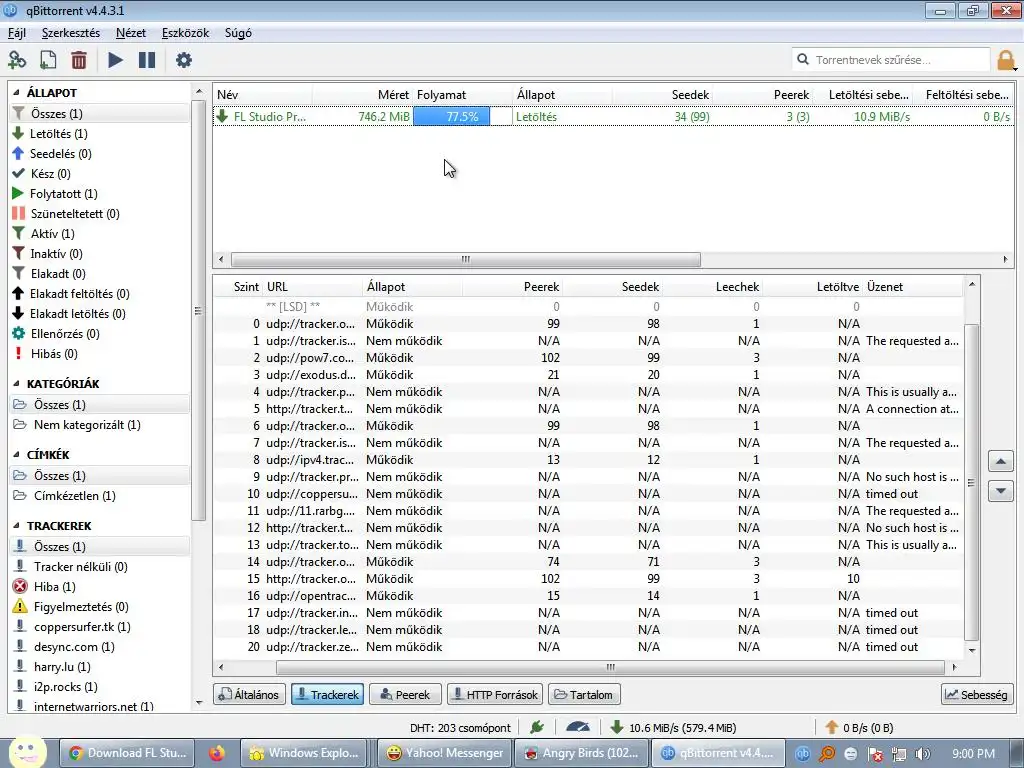This screenshot has height=768, width=1024.
Task: Open options via the gear icon
Action: pyautogui.click(x=184, y=60)
